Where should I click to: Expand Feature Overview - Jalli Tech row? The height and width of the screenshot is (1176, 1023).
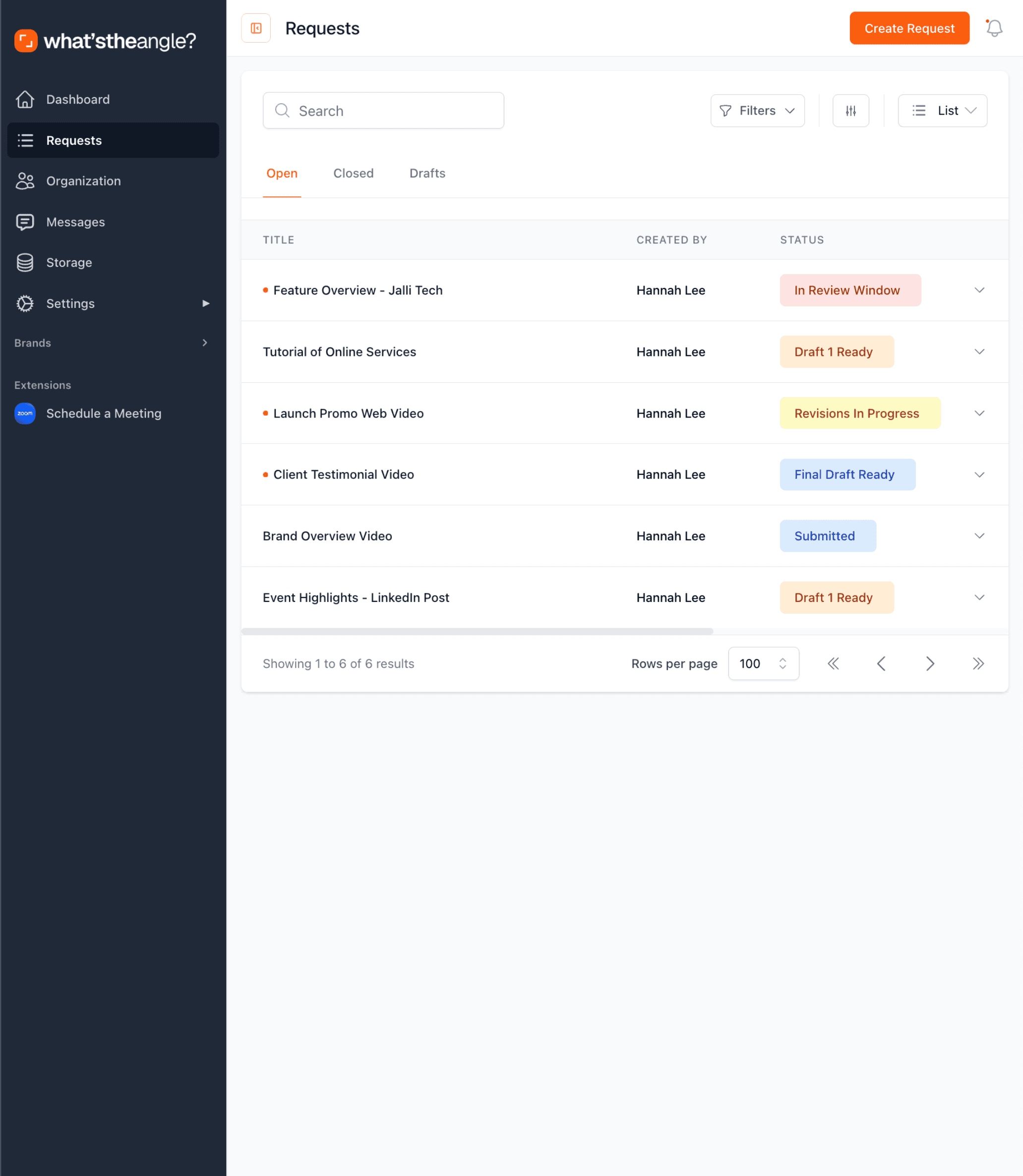click(979, 290)
